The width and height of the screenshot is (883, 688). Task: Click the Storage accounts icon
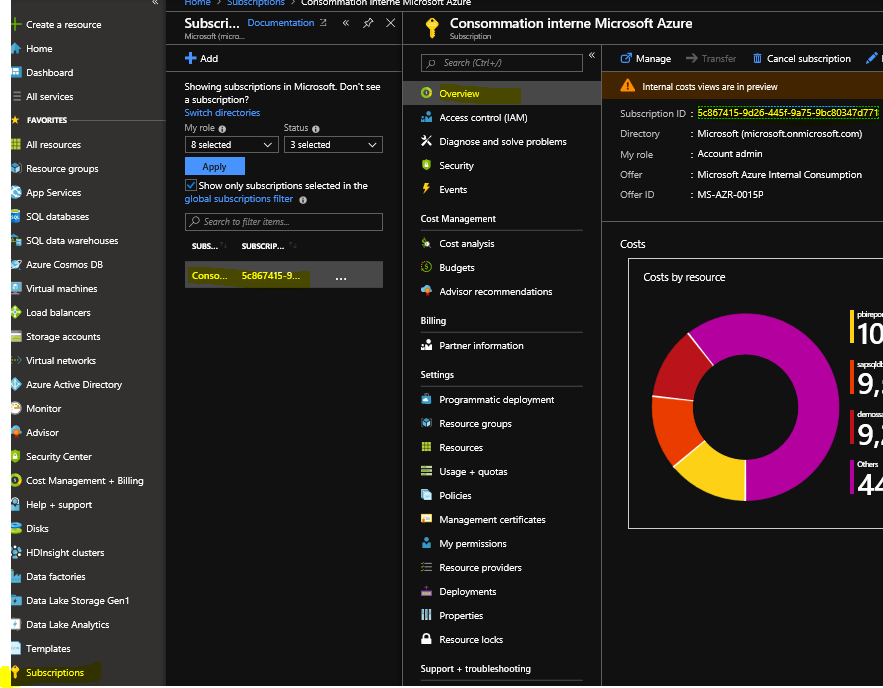coord(16,337)
